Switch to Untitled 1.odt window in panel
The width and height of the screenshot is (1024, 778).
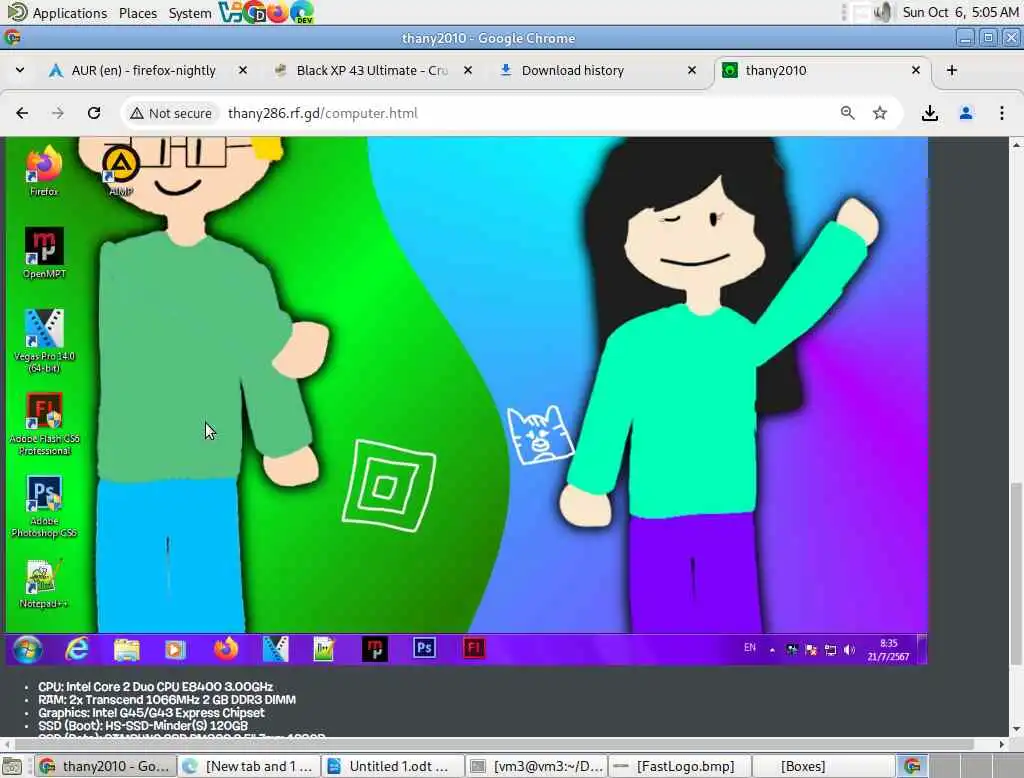[394, 766]
